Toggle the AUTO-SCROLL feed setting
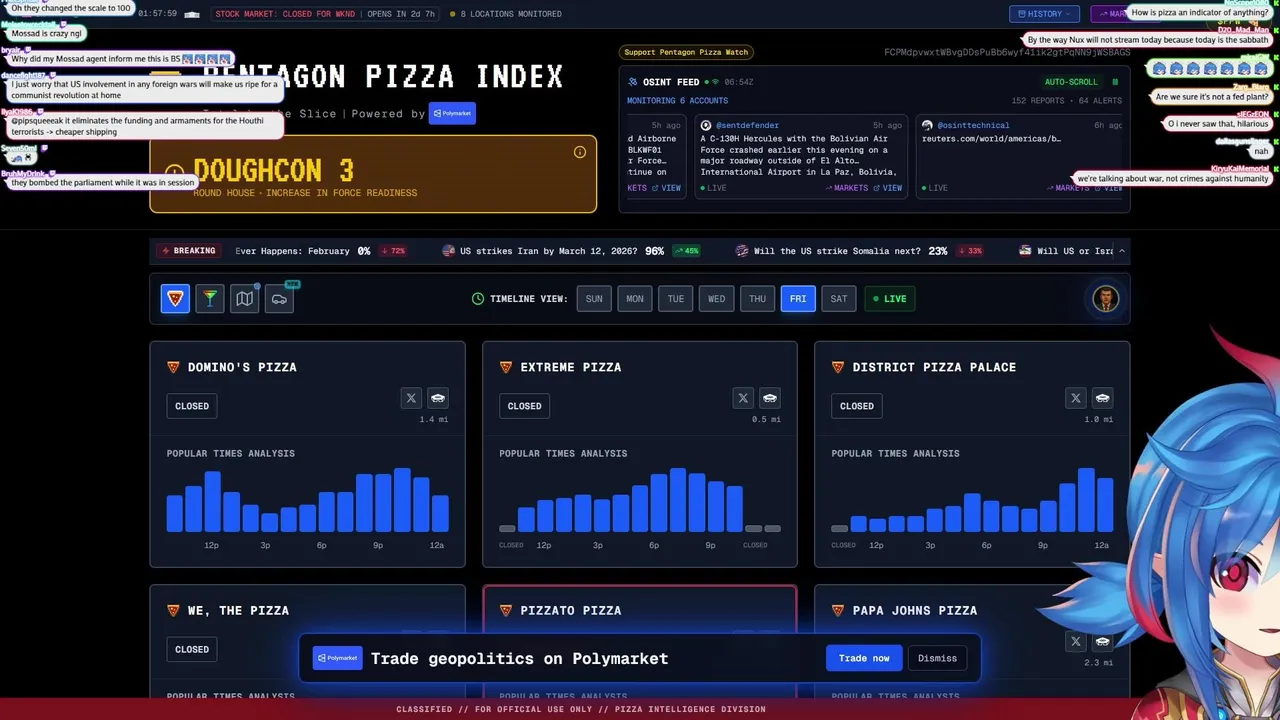The height and width of the screenshot is (720, 1280). point(1071,82)
